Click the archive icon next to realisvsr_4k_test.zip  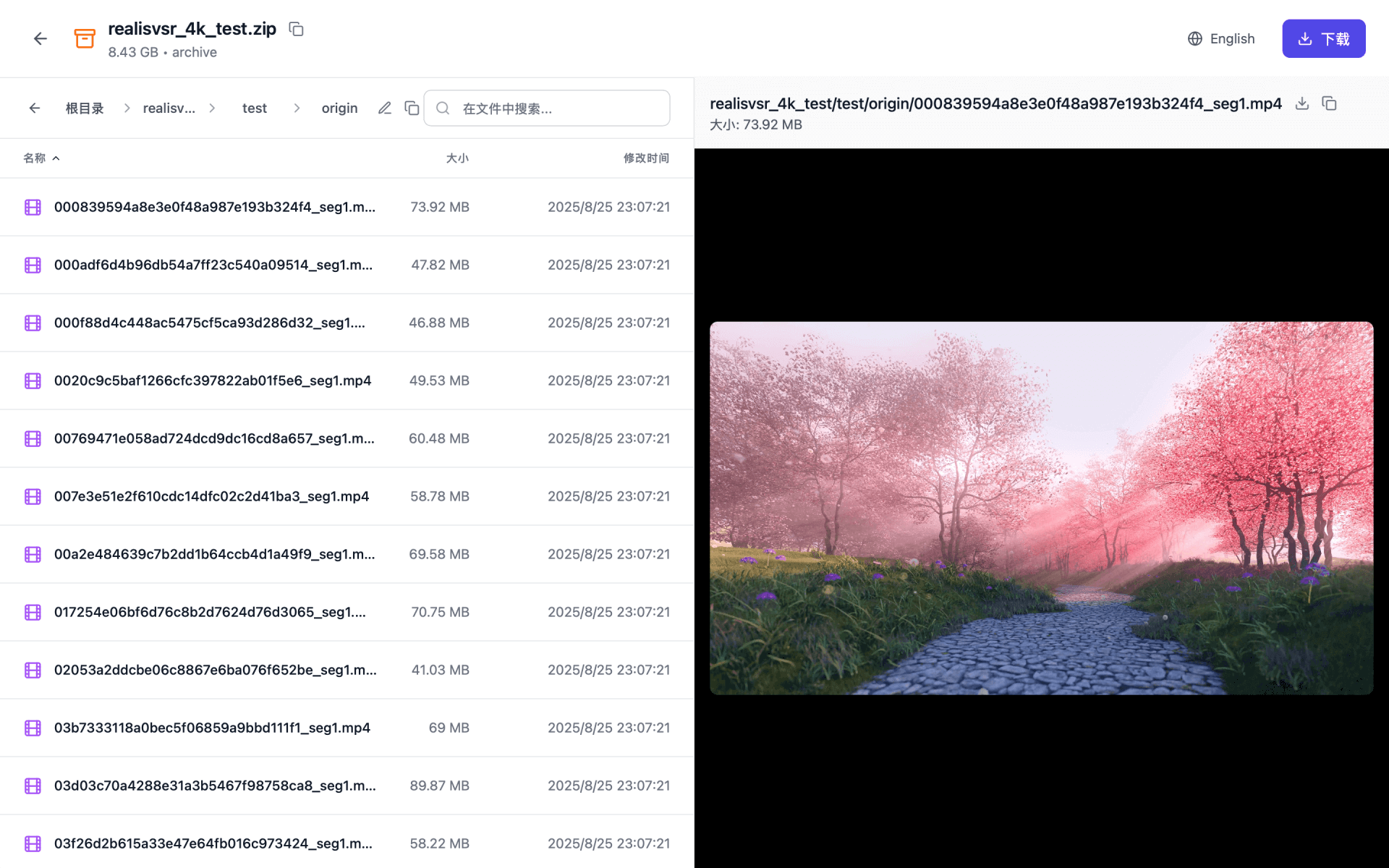tap(85, 38)
